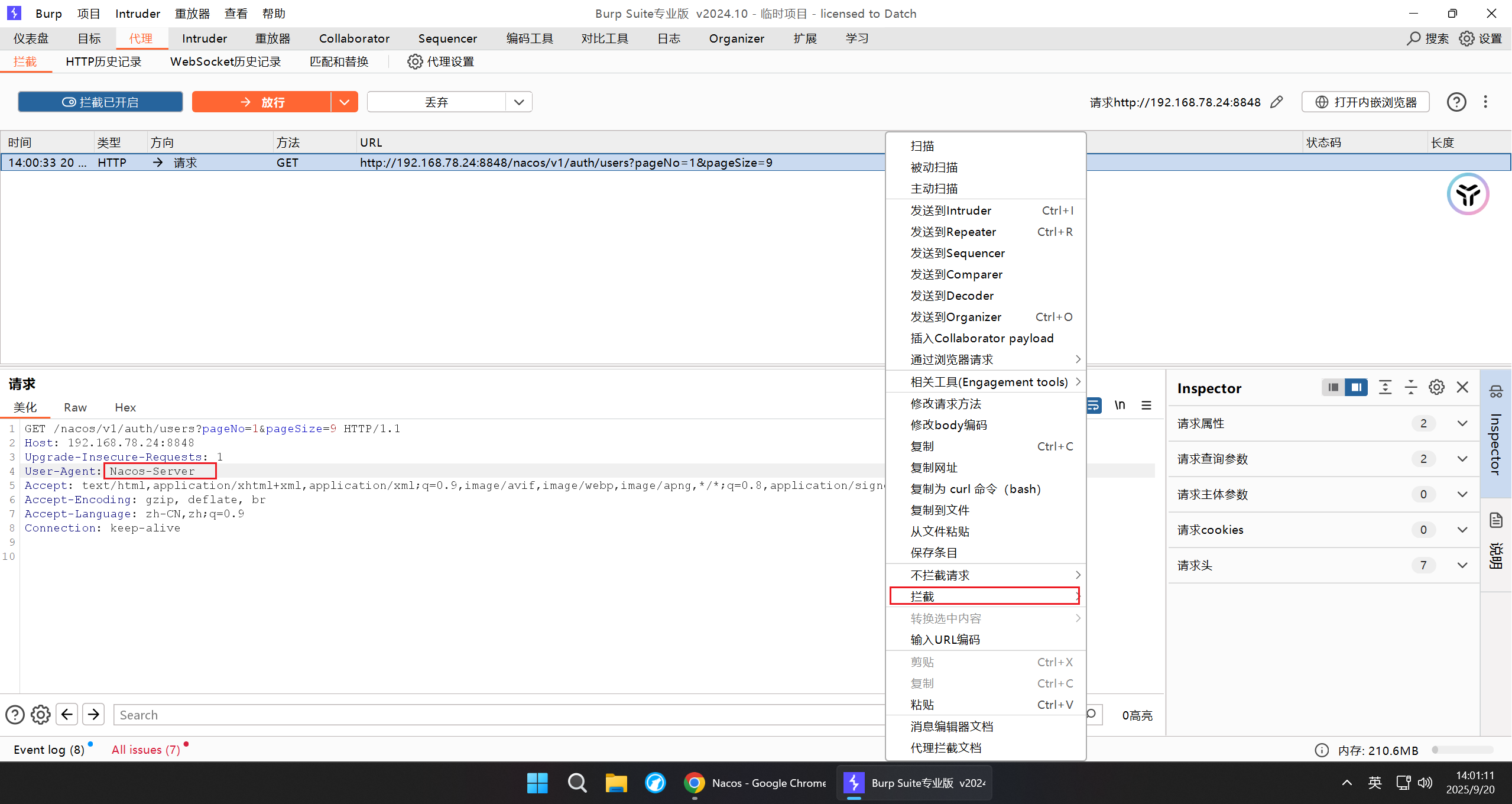Viewport: 1512px width, 804px height.
Task: Click taskbar search magnifier icon
Action: pos(577,783)
